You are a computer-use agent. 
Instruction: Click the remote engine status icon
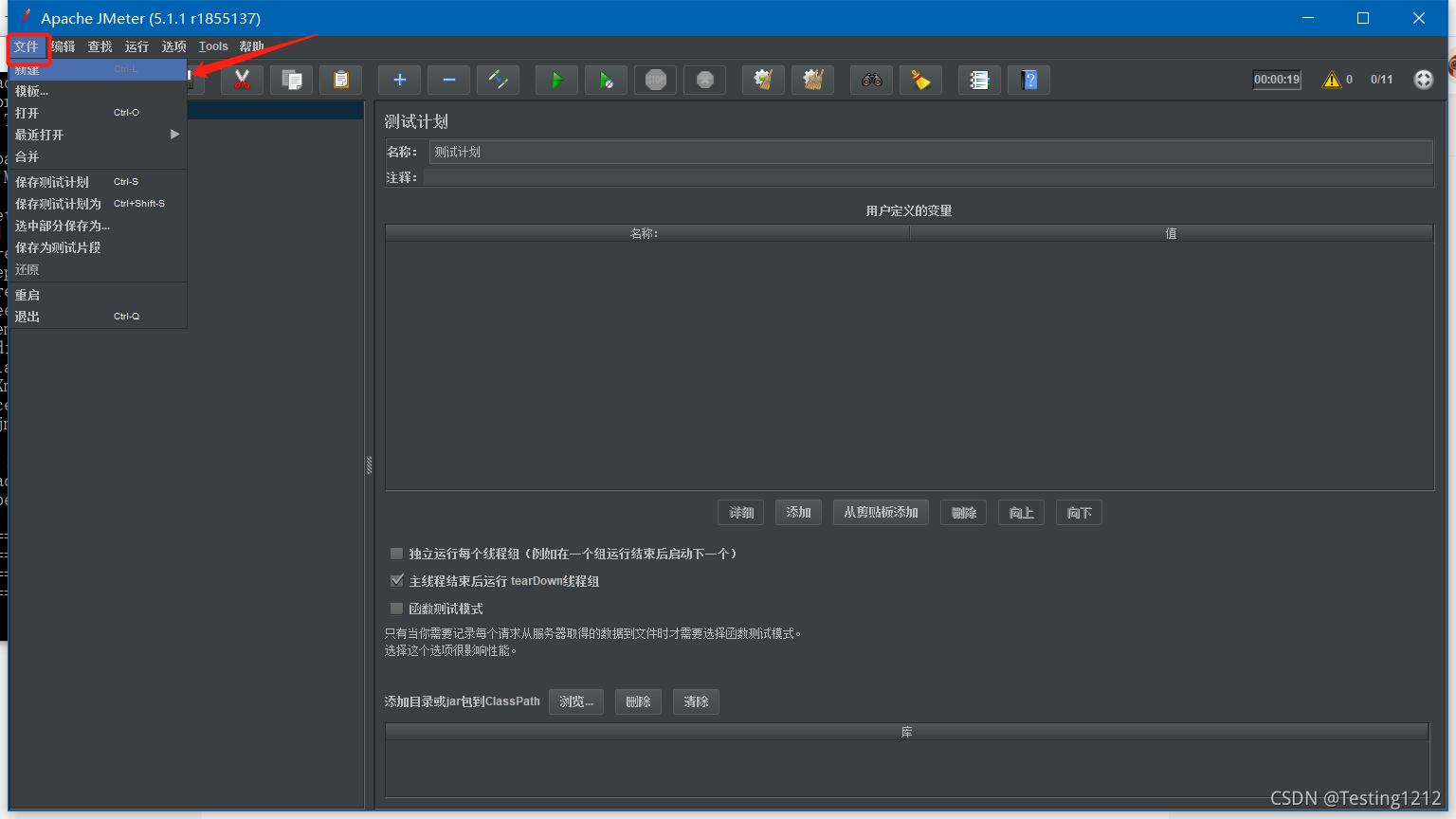1424,80
